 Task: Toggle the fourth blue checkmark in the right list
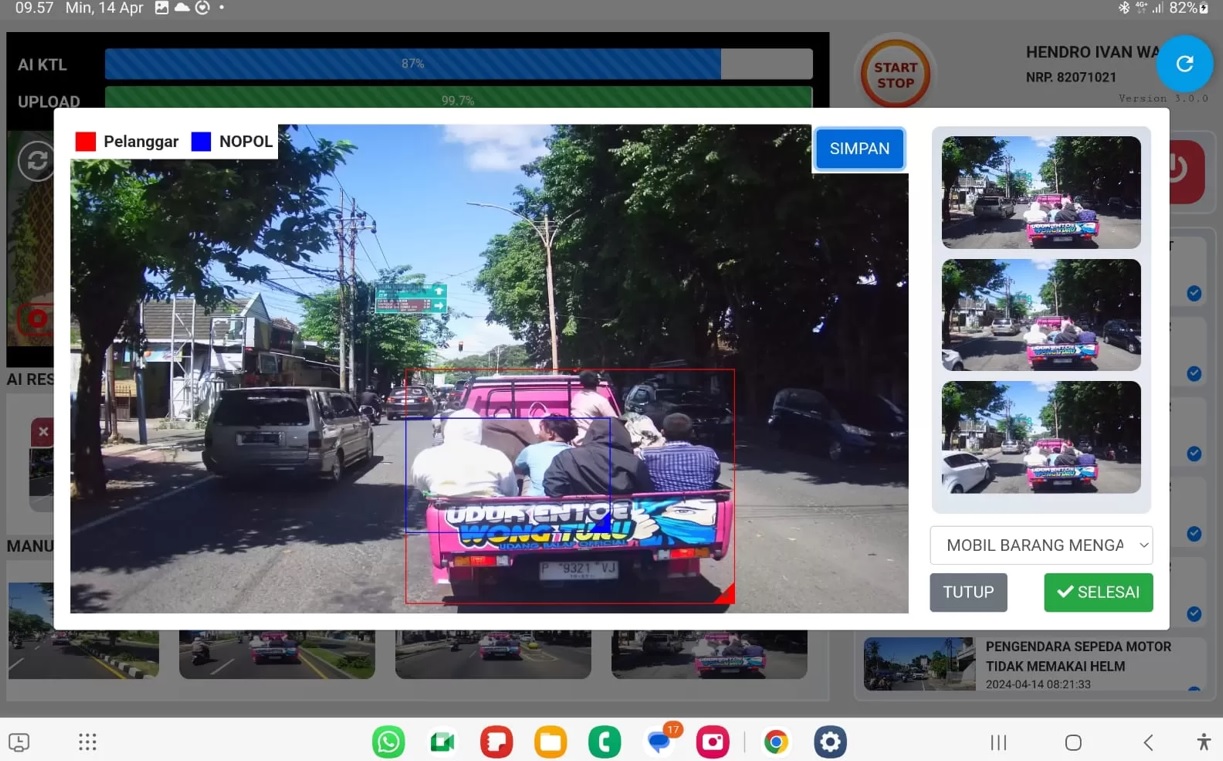[x=1194, y=533]
